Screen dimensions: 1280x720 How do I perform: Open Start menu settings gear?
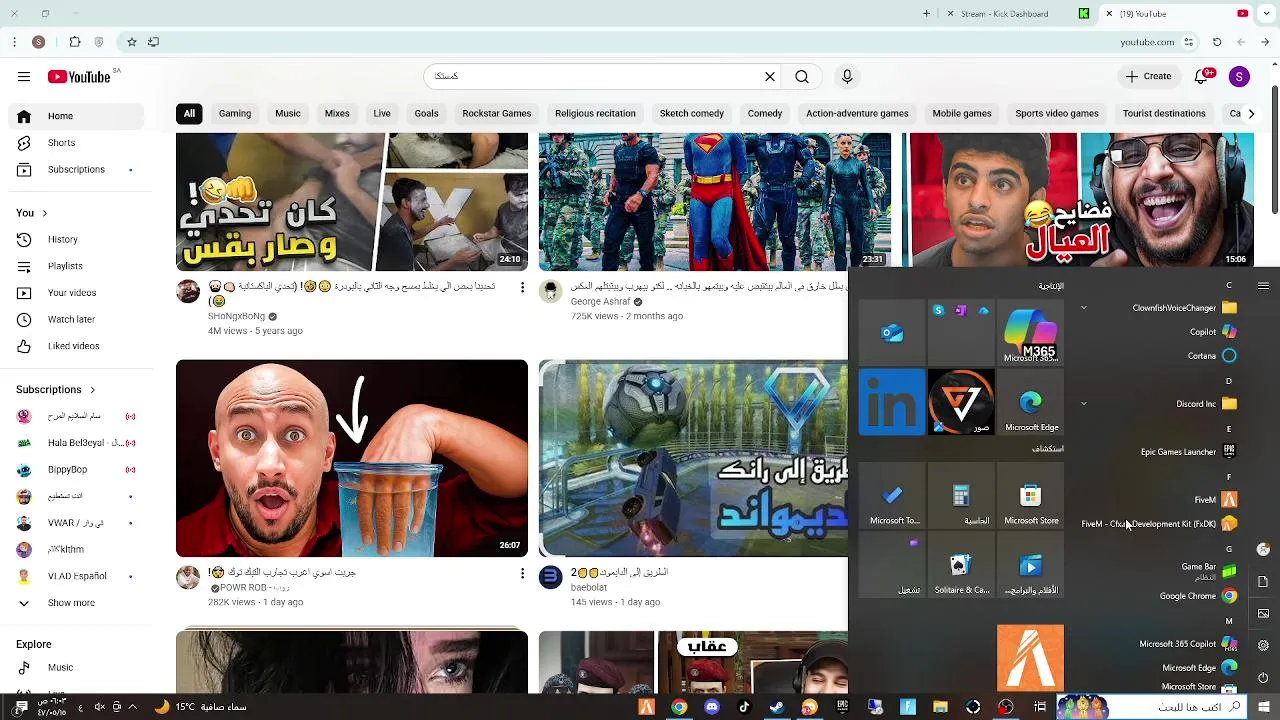pyautogui.click(x=1263, y=646)
